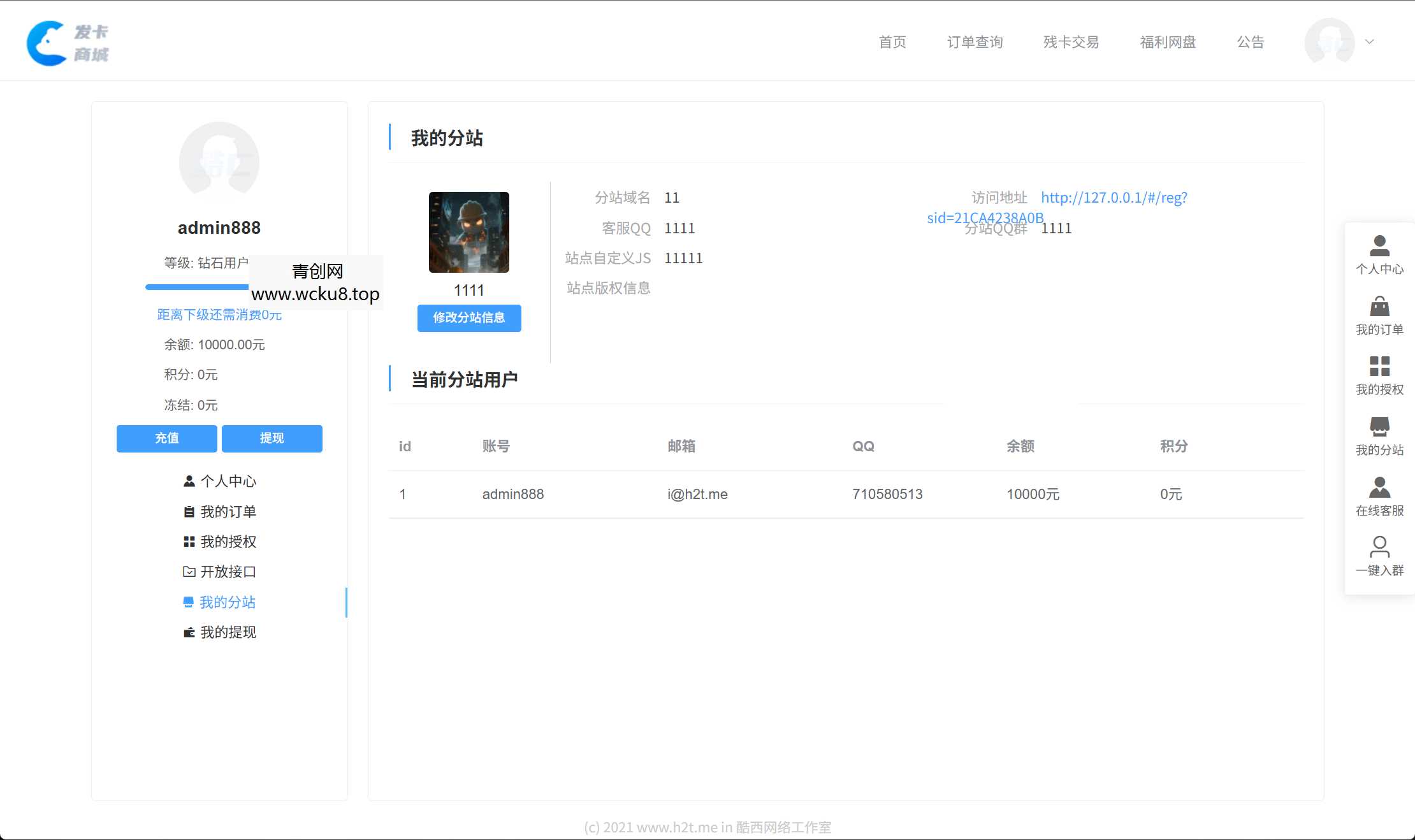Viewport: 1415px width, 840px height.
Task: Switch to the 残卡交易 page
Action: 1070,42
